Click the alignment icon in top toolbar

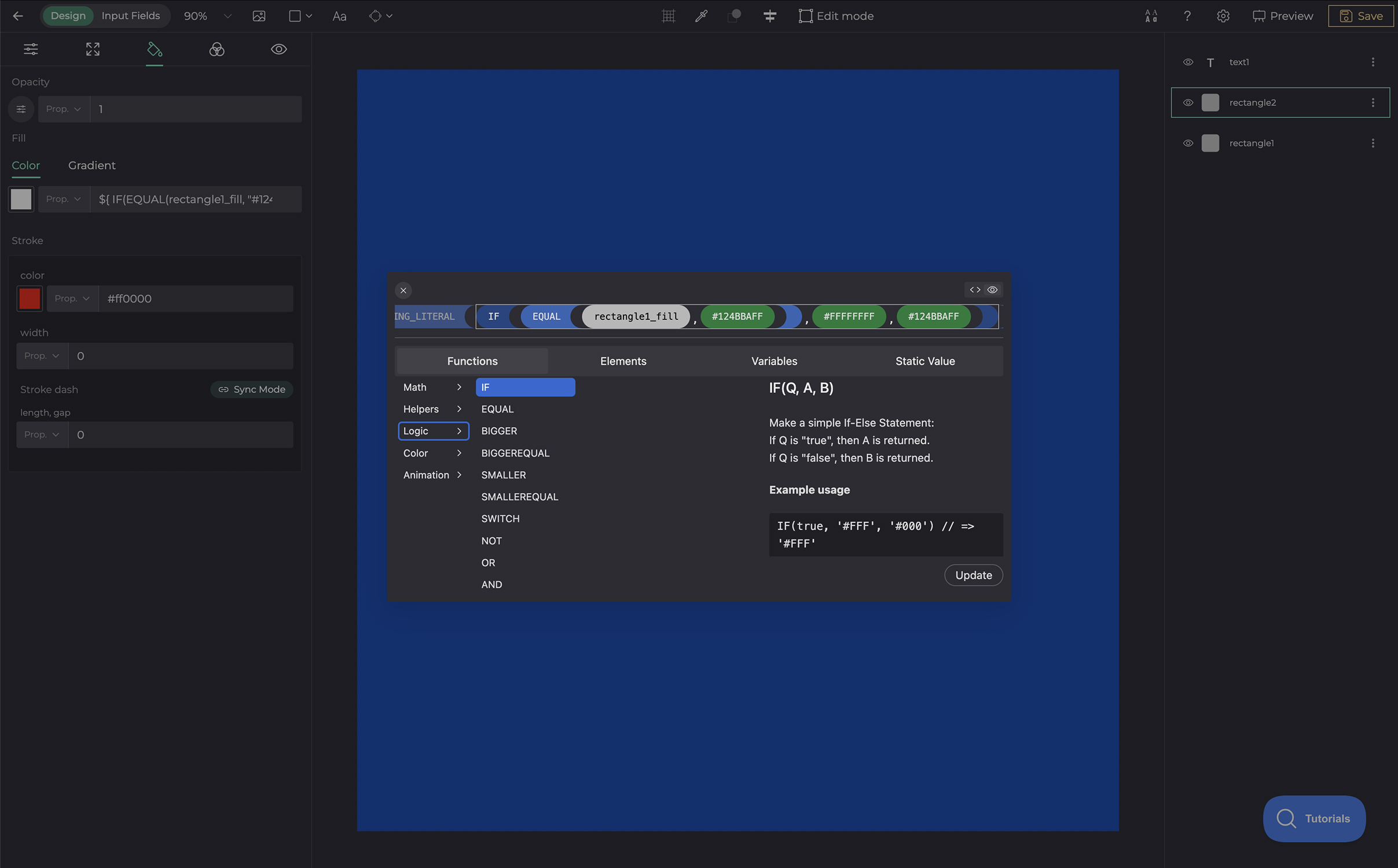769,16
